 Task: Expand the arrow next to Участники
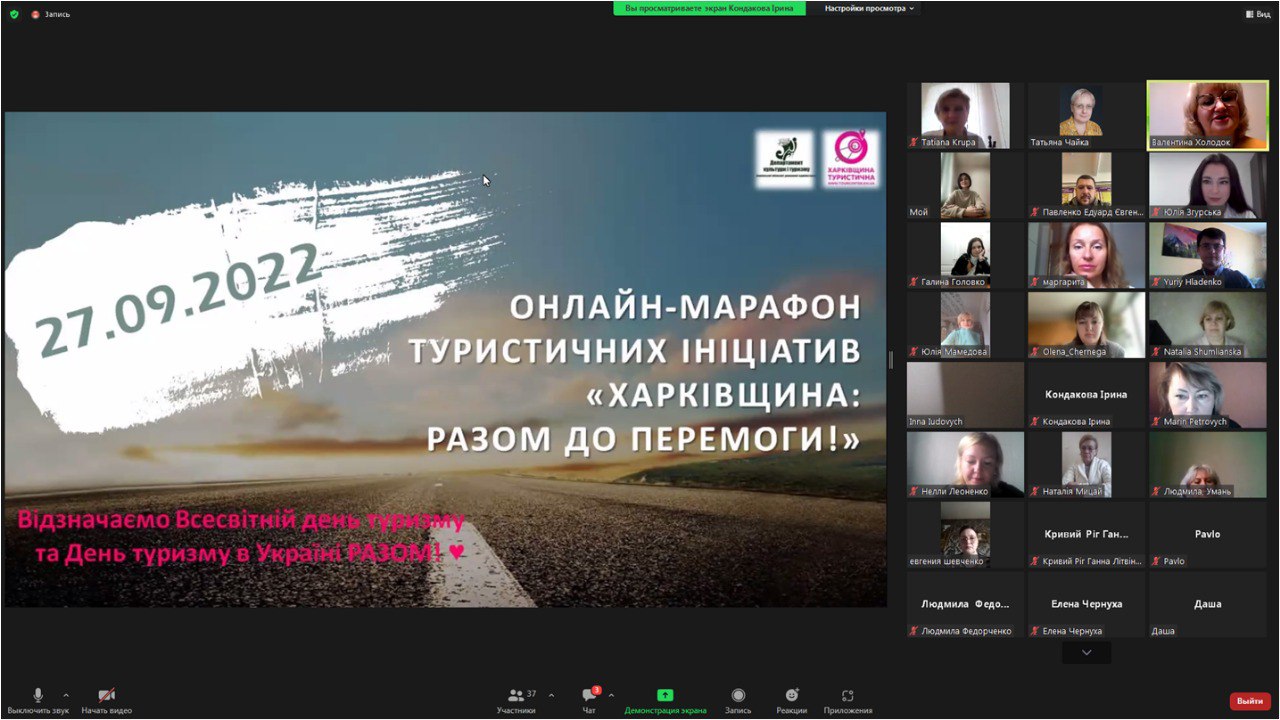pyautogui.click(x=551, y=695)
